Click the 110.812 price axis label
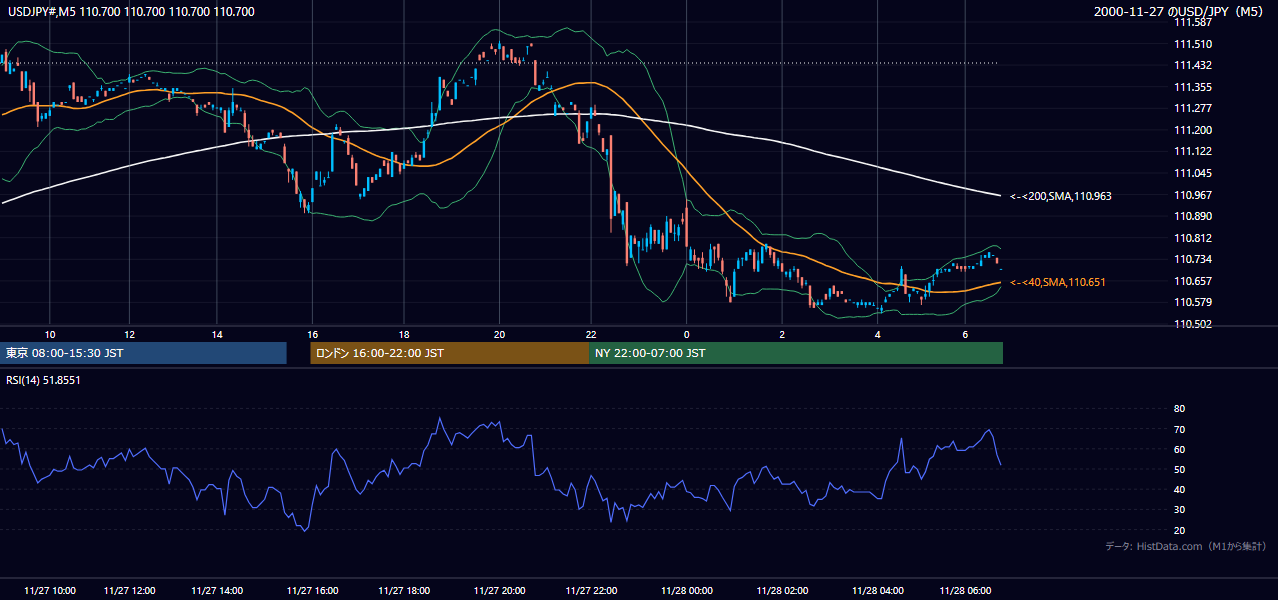 tap(1192, 238)
